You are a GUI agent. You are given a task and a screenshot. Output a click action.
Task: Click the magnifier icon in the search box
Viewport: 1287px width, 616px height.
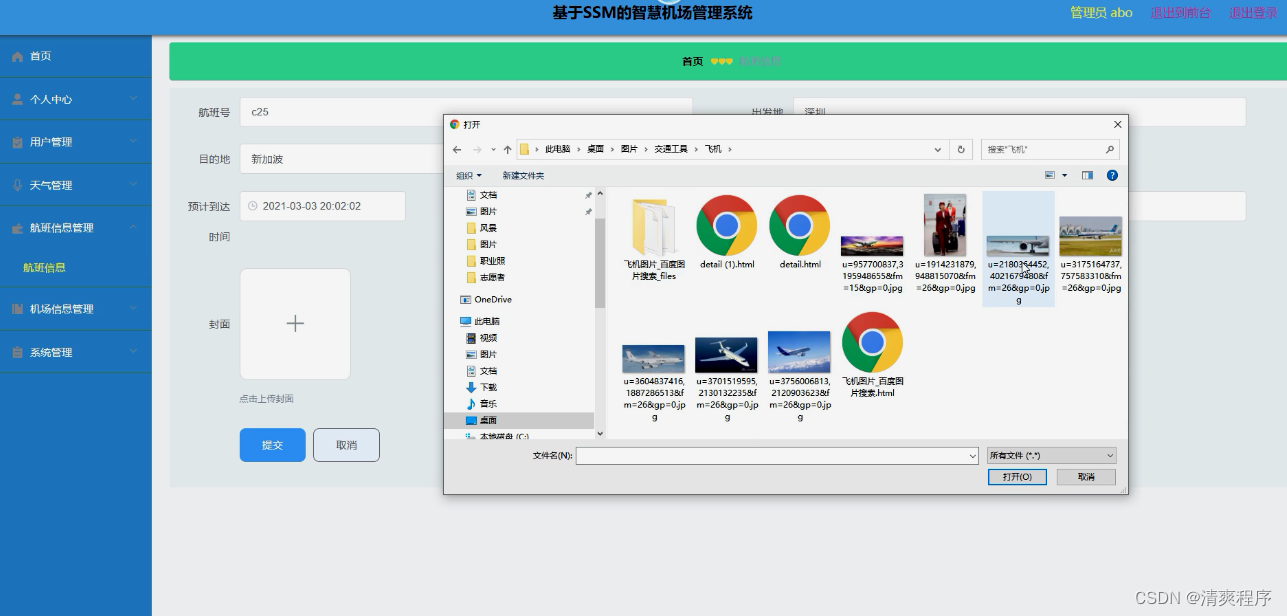pyautogui.click(x=1110, y=149)
